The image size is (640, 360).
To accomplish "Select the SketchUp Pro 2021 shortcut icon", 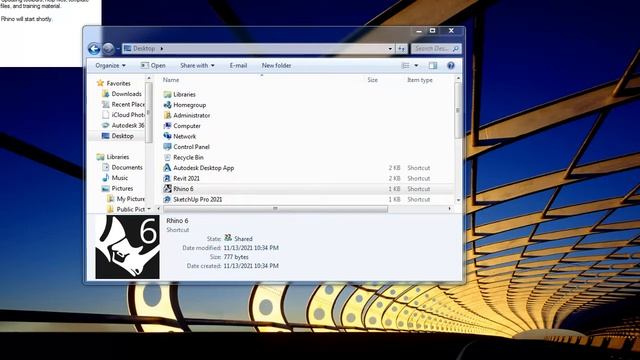I will pos(167,199).
